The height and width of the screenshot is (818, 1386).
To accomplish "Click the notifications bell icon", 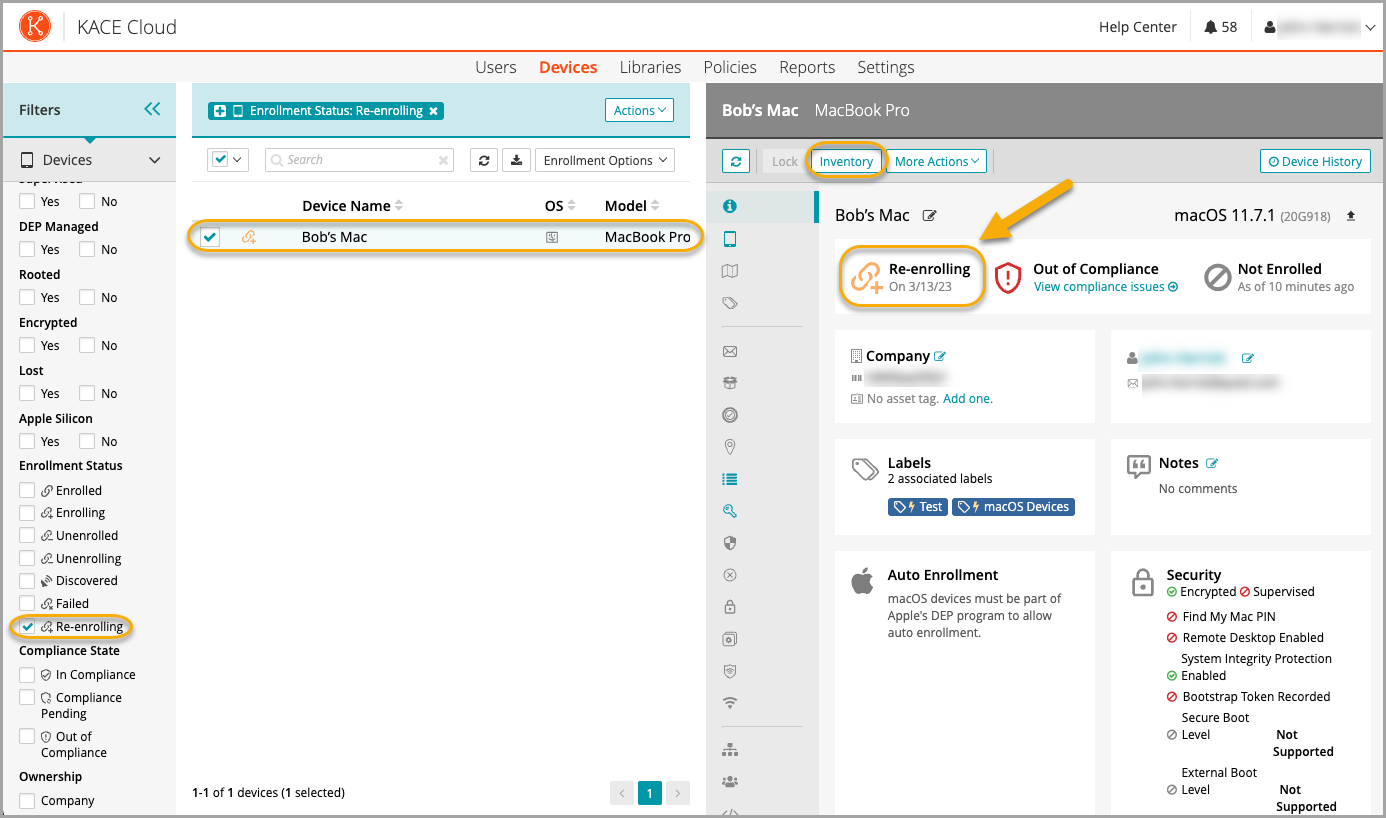I will [1211, 27].
